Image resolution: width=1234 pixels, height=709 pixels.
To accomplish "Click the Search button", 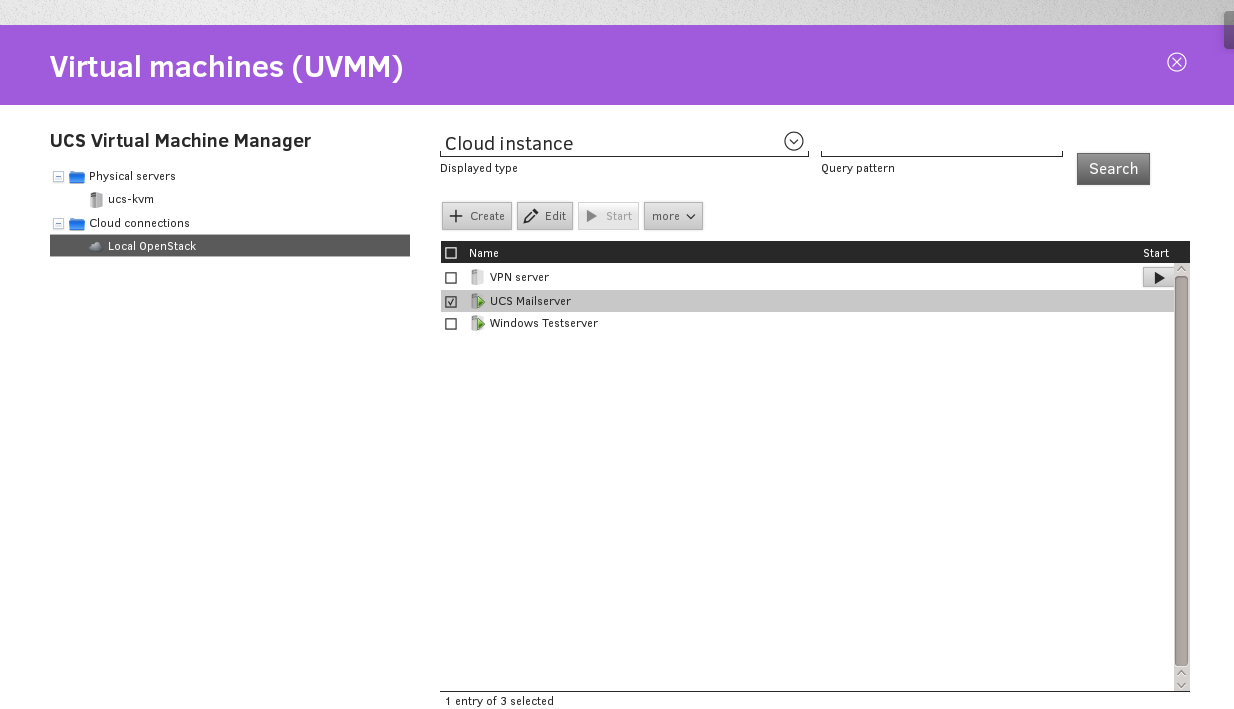I will click(1113, 169).
